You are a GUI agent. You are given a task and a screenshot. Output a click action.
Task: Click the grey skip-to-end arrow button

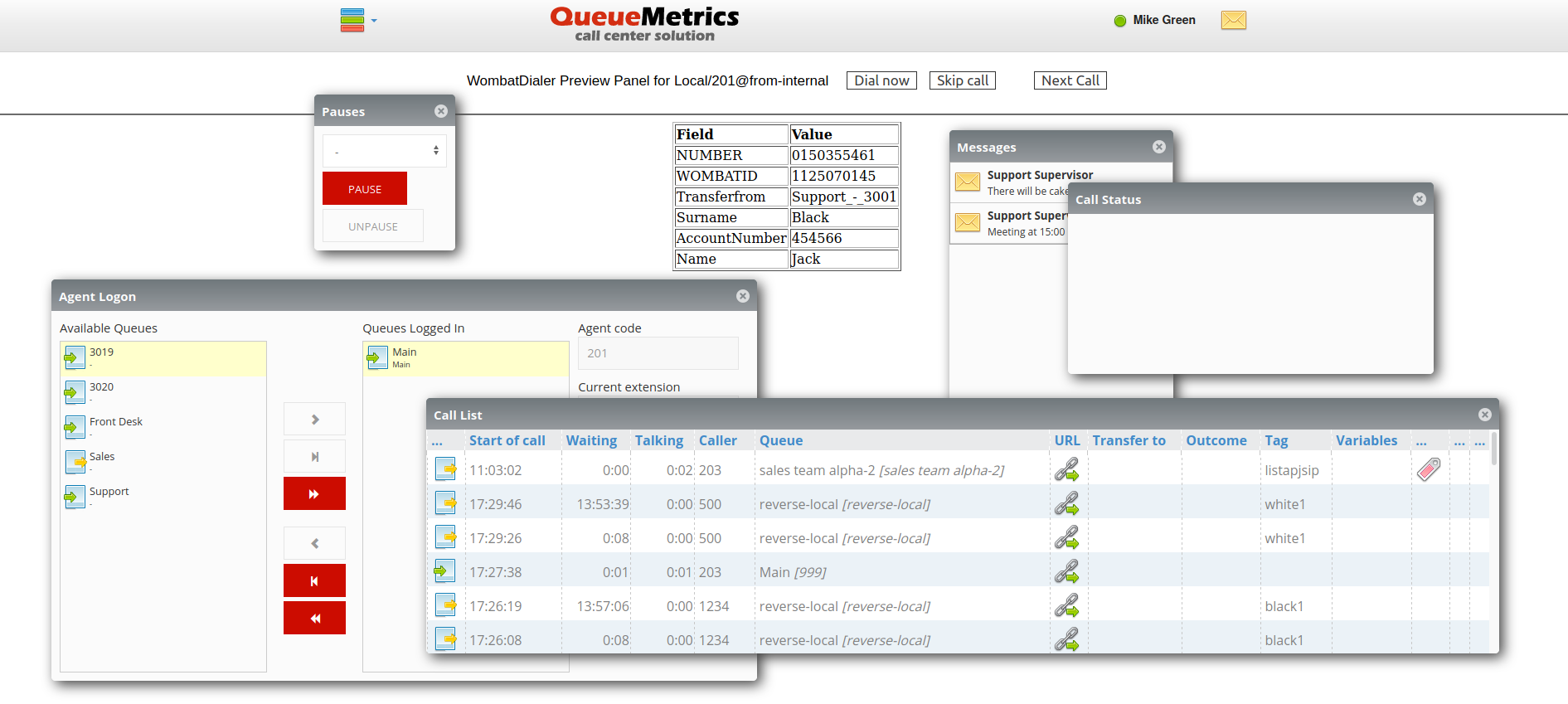pyautogui.click(x=314, y=456)
